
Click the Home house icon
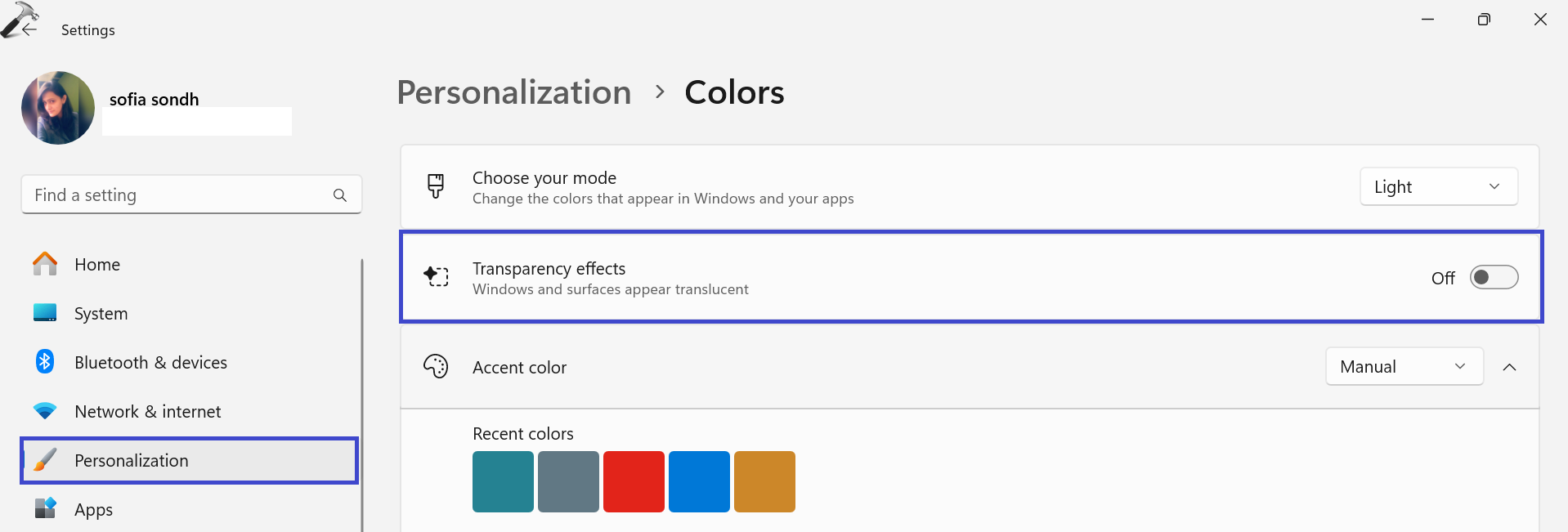pyautogui.click(x=45, y=264)
